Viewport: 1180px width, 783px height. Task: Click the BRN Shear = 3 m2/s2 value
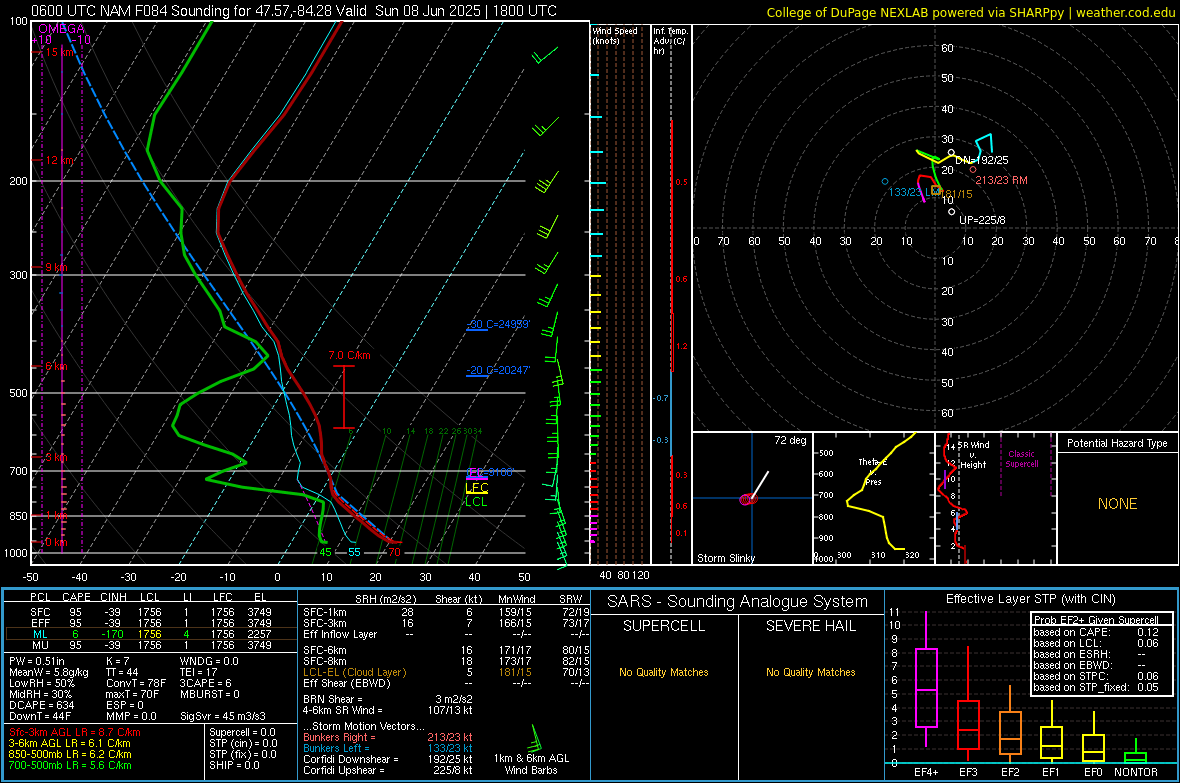coord(388,699)
